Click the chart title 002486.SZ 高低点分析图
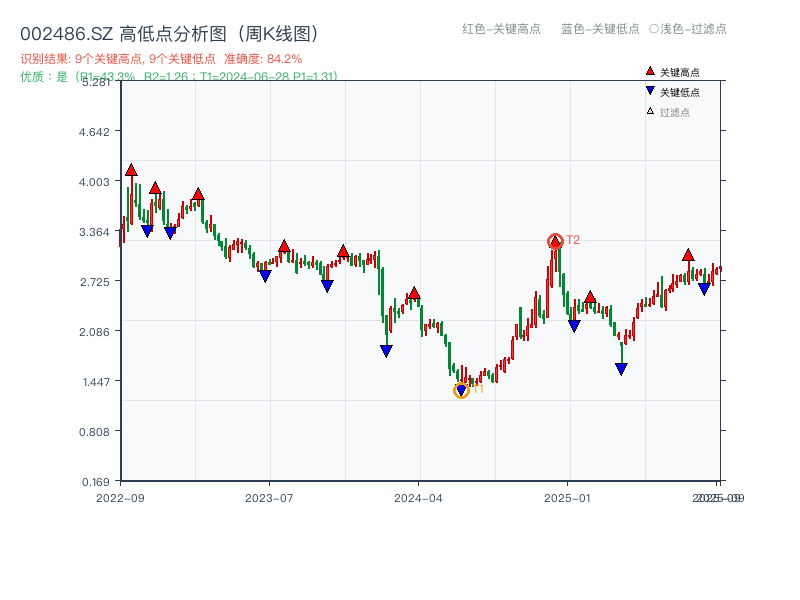The image size is (800, 600). click(x=169, y=34)
